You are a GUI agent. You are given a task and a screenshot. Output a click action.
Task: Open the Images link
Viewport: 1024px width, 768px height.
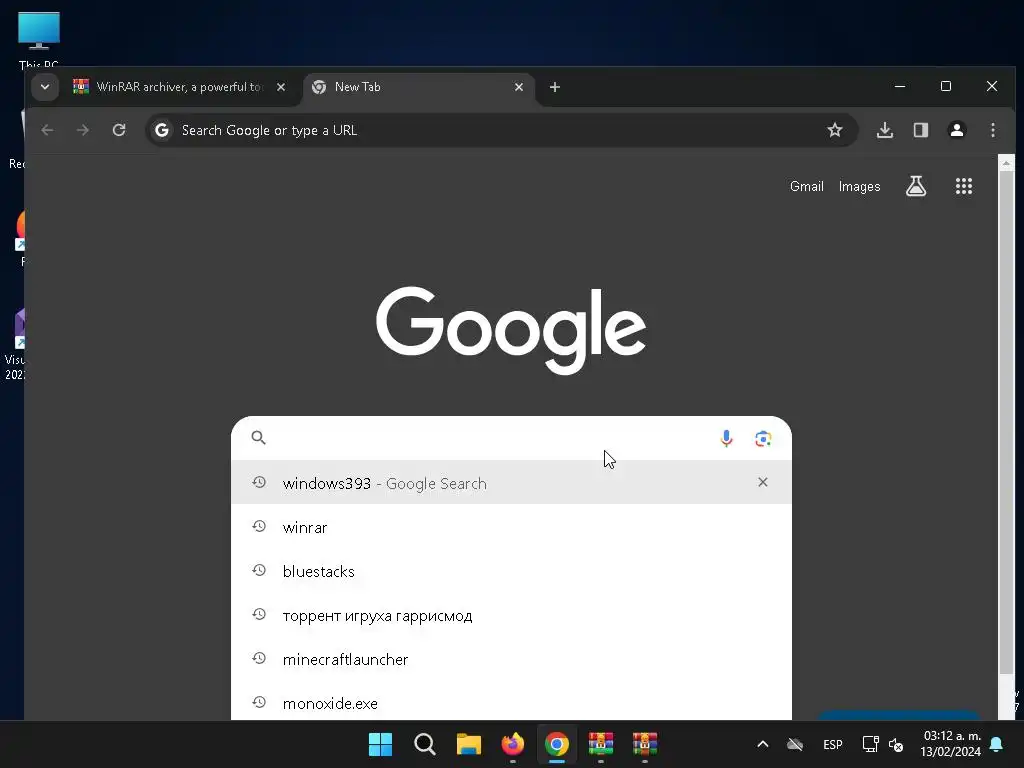tap(859, 187)
